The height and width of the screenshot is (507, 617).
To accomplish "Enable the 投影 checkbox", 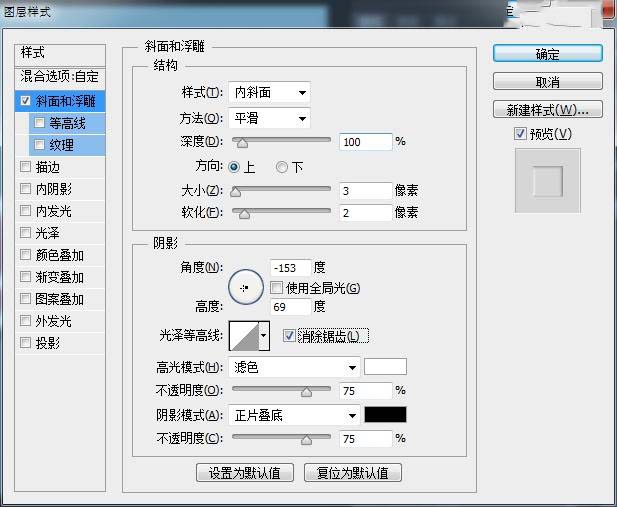I will (x=25, y=343).
